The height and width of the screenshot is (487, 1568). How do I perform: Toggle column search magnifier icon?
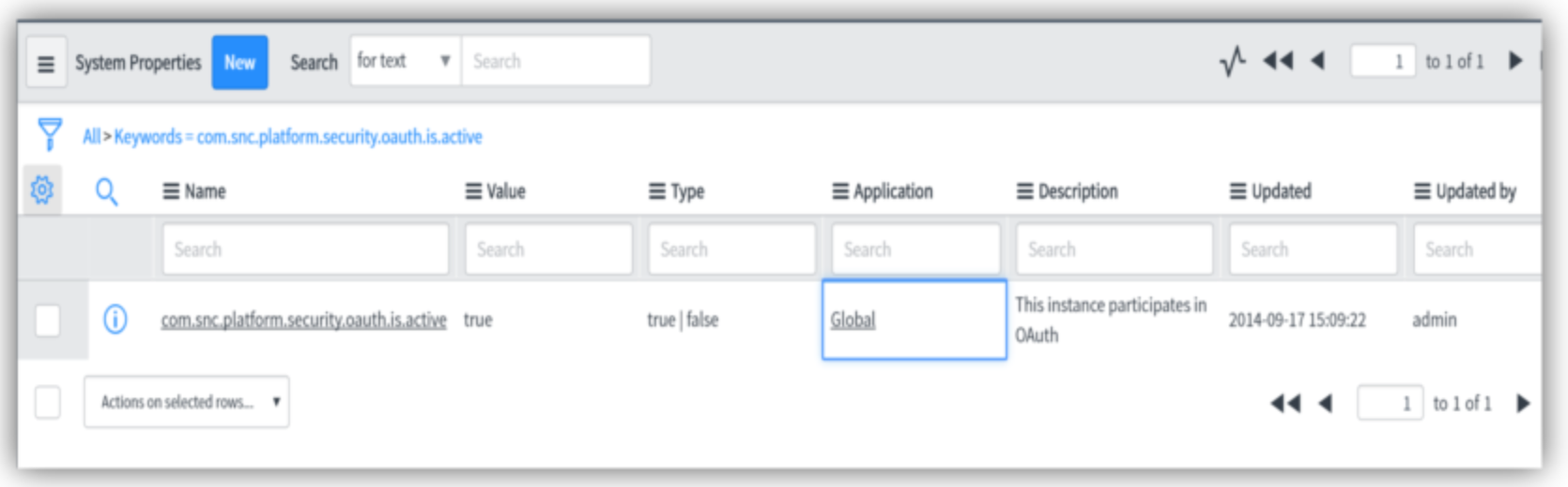pyautogui.click(x=107, y=192)
